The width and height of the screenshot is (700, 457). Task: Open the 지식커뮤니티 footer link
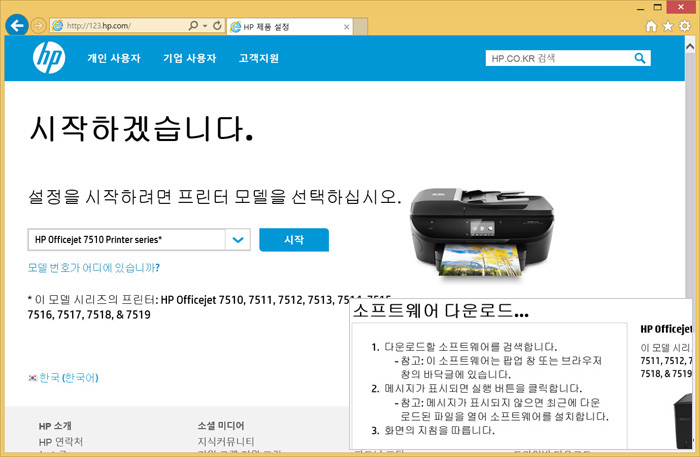point(226,442)
